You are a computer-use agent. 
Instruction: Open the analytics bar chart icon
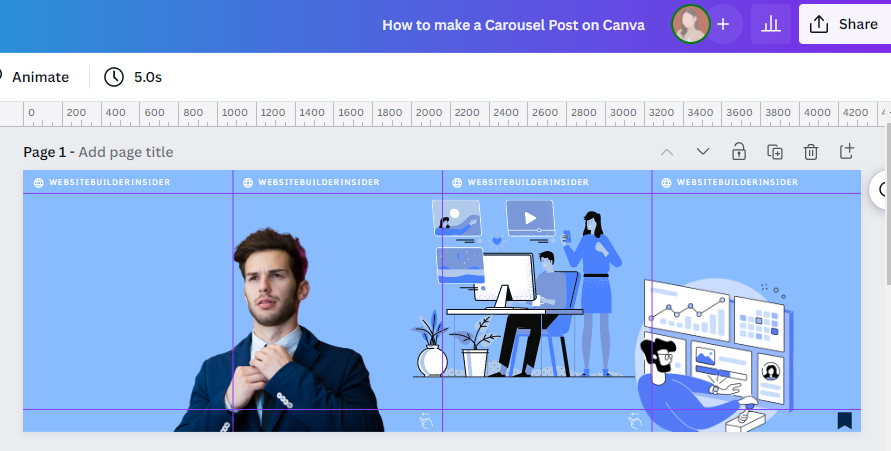point(771,24)
